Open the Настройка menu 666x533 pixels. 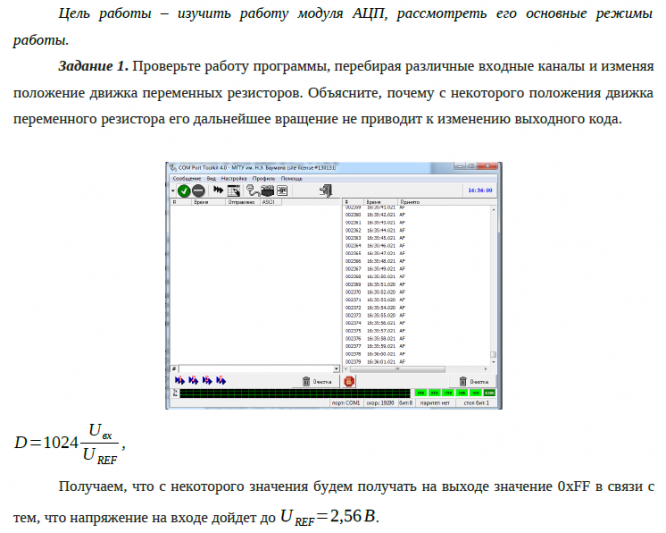tap(234, 179)
